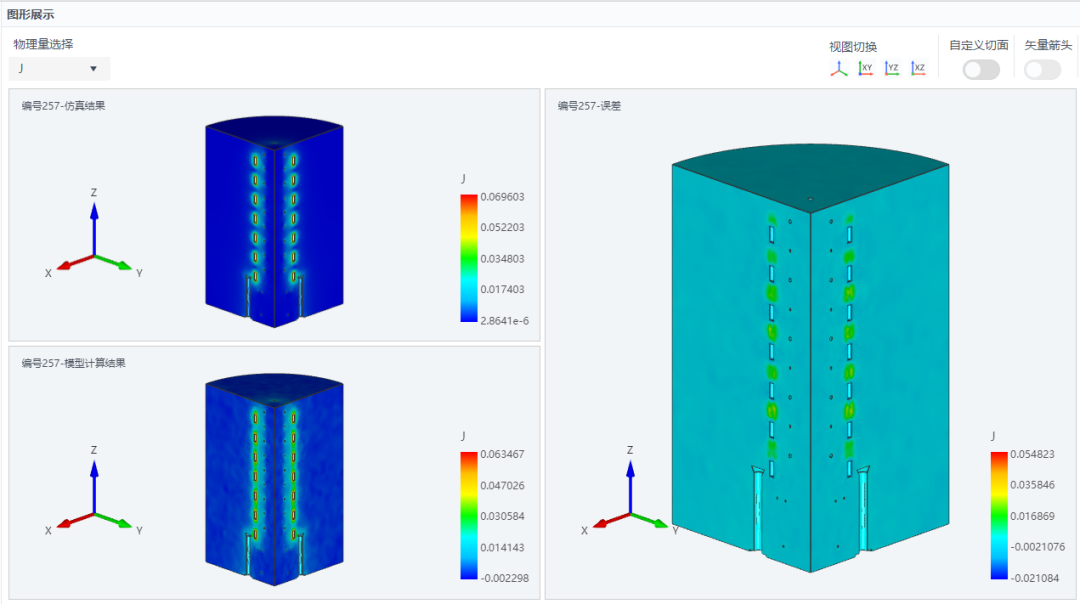Click the Y axis arrow in model result panel

pyautogui.click(x=114, y=520)
